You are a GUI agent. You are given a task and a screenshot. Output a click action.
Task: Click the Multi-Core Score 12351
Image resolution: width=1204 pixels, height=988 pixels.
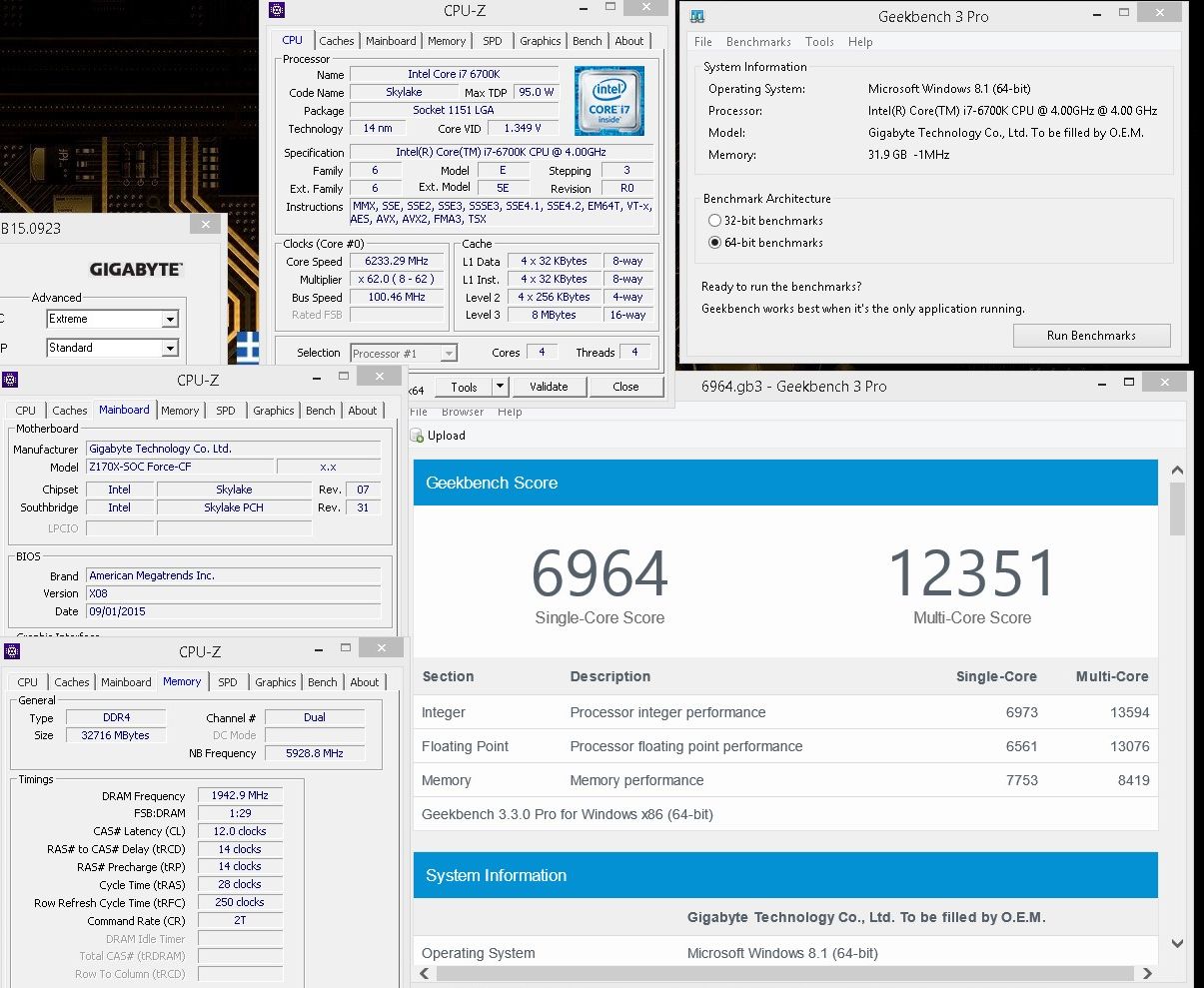(x=972, y=573)
